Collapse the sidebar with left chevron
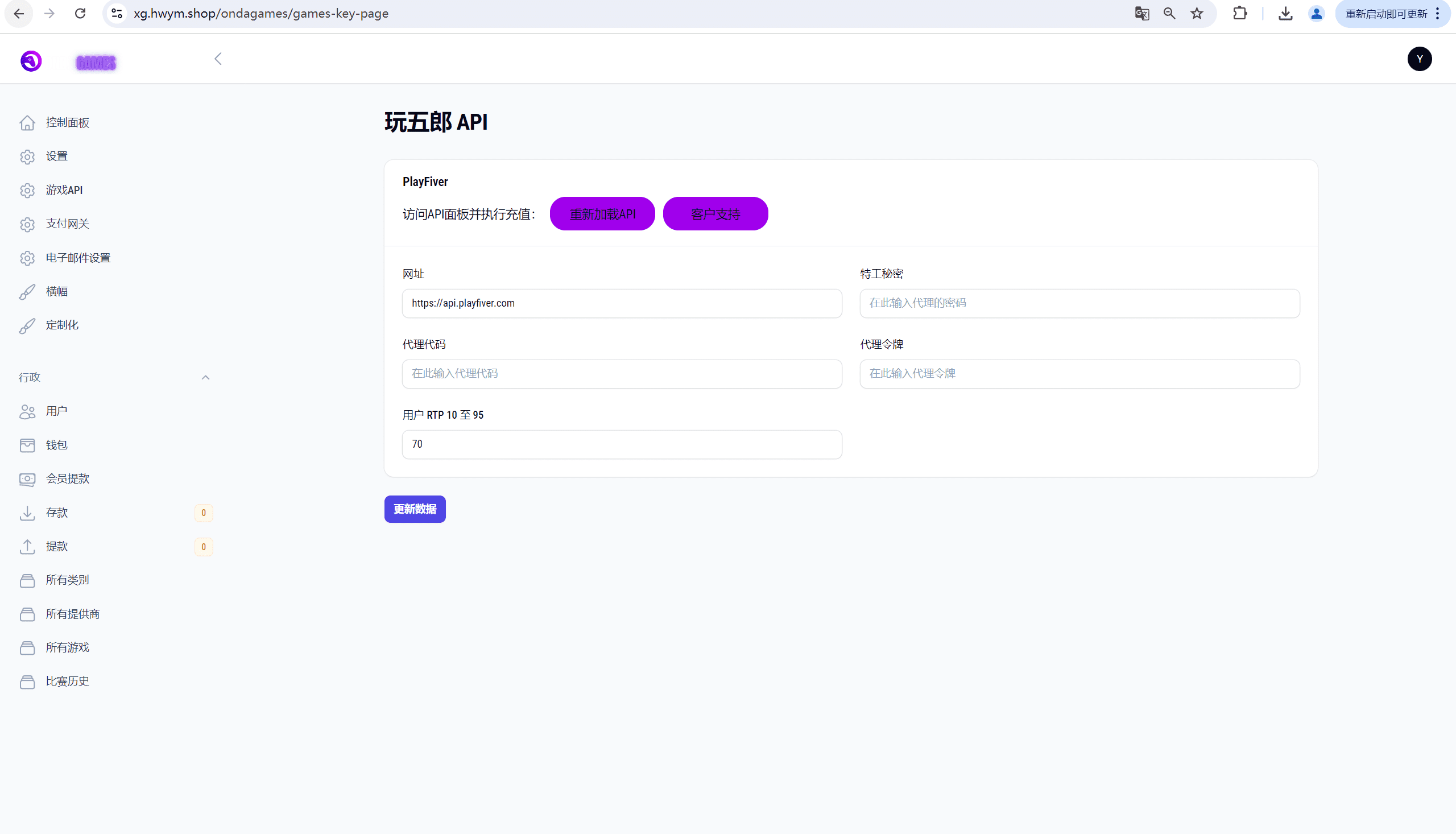1456x834 pixels. pos(218,59)
